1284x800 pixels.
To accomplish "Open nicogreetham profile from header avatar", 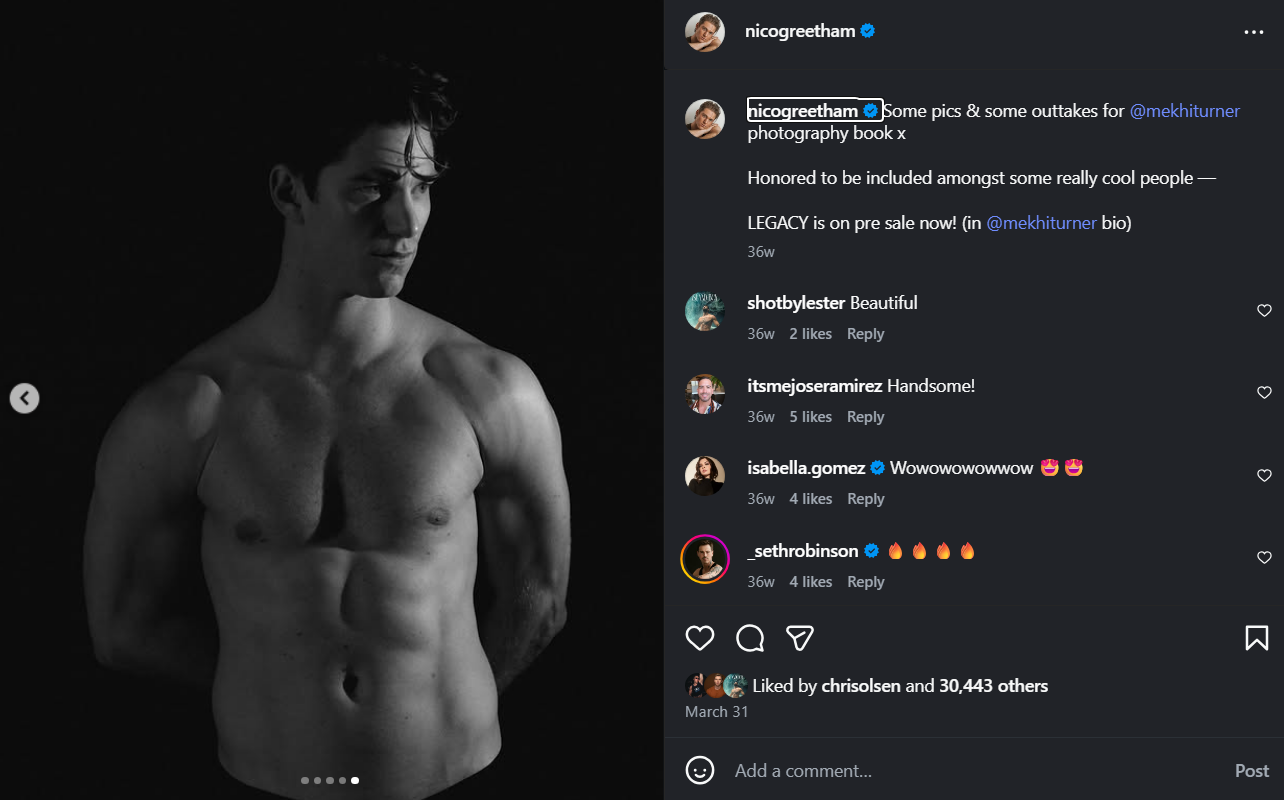I will click(705, 32).
